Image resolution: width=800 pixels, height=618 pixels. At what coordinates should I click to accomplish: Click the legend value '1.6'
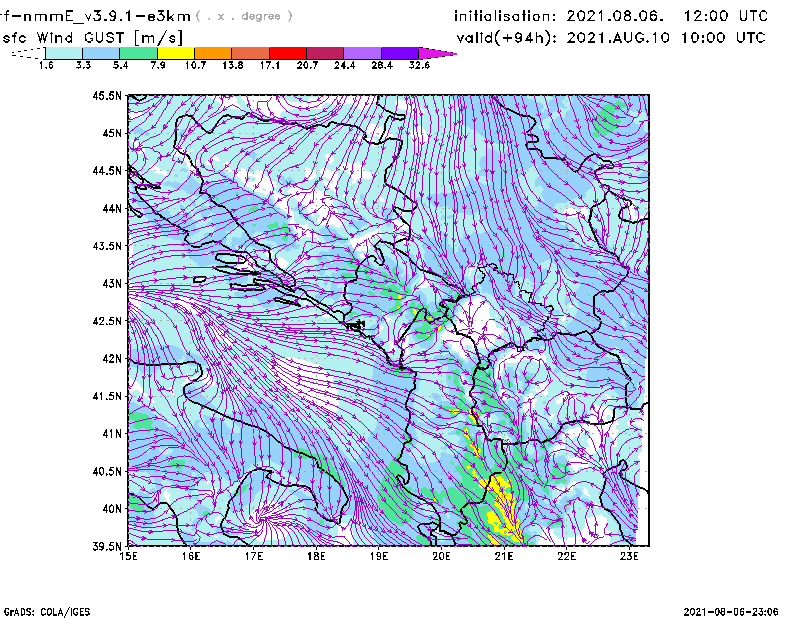pos(46,65)
